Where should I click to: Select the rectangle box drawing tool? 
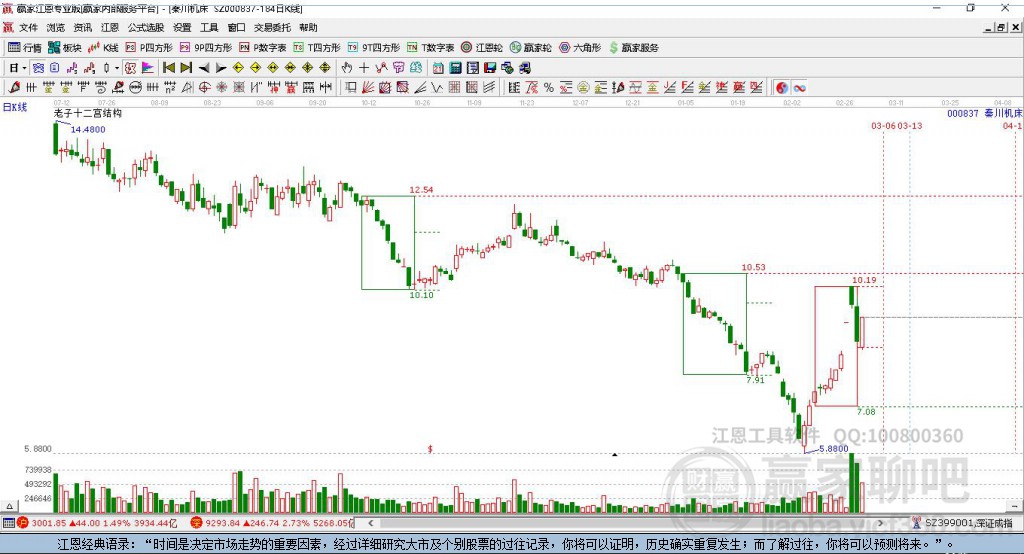(x=351, y=87)
